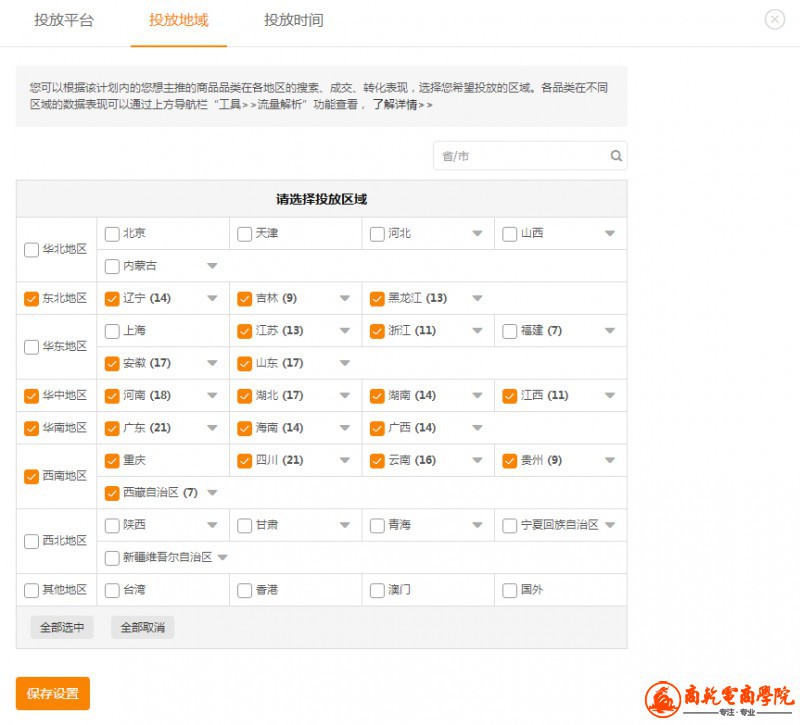
Task: Tick the 上海 checkbox
Action: pyautogui.click(x=112, y=331)
